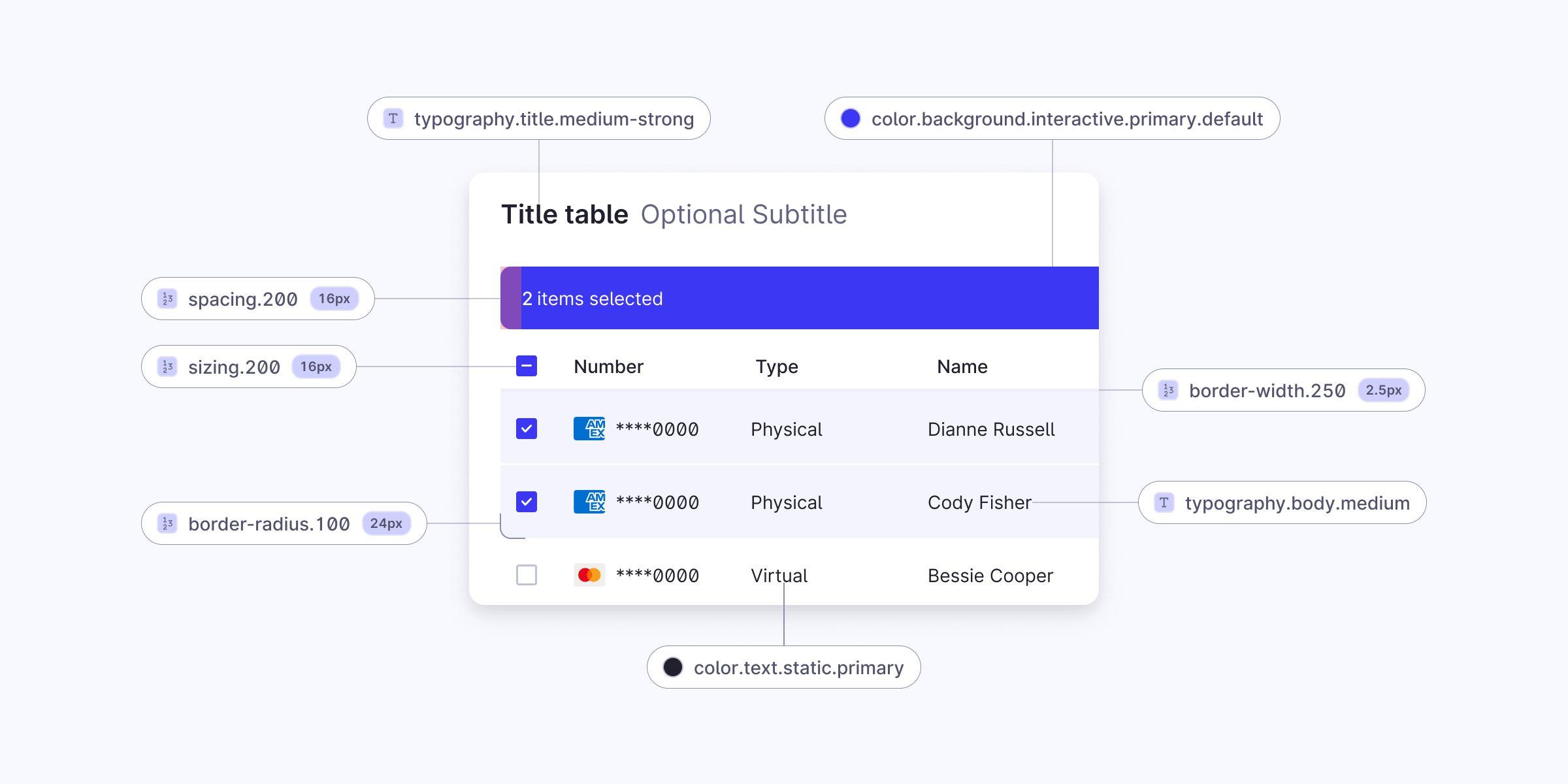1568x784 pixels.
Task: Click the number icon in border-width.250 tag
Action: pyautogui.click(x=1168, y=390)
